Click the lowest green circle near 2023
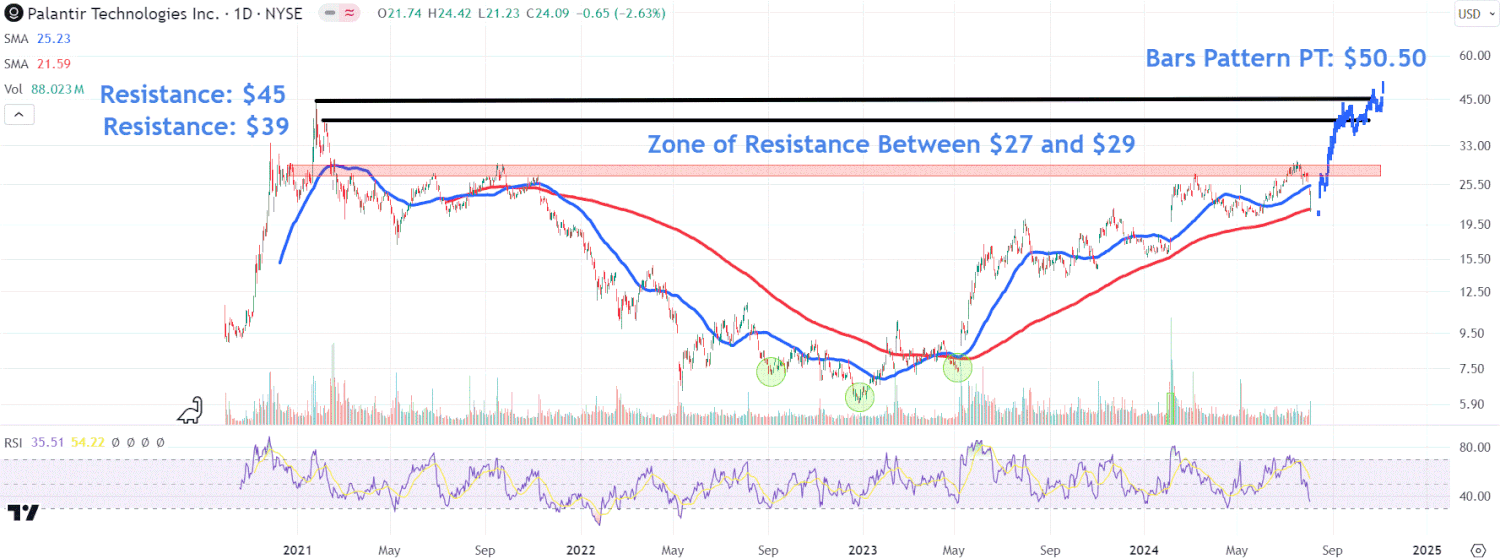Screen dimensions: 1500x559 [x=859, y=397]
